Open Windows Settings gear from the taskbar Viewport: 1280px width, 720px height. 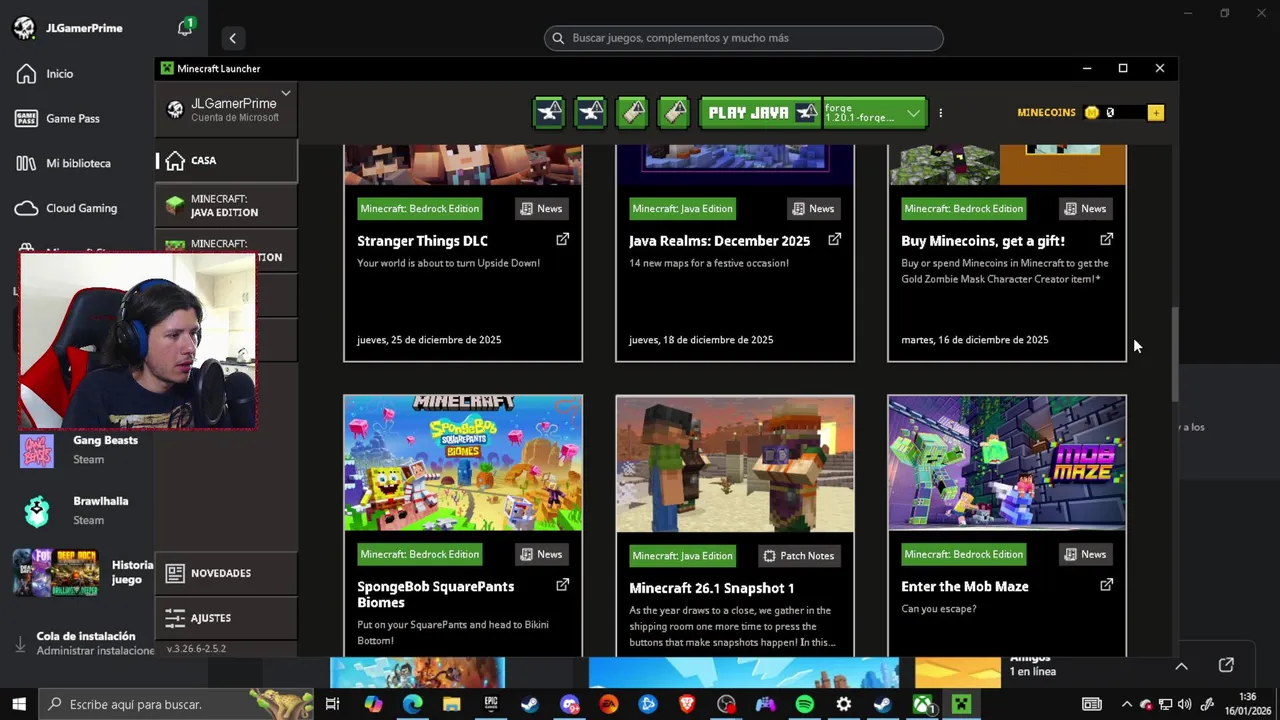click(x=844, y=704)
